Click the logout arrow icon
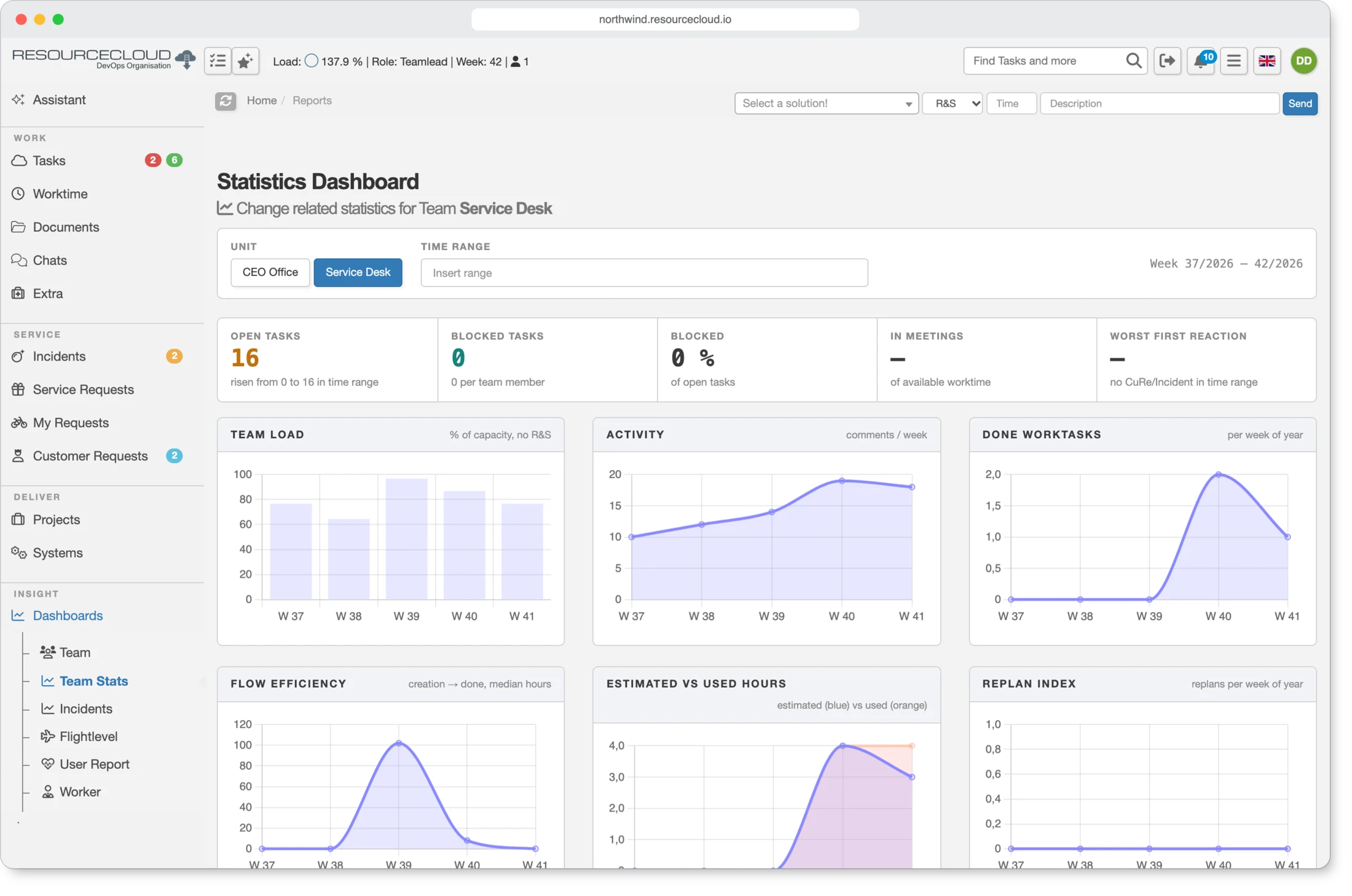 tap(1167, 61)
